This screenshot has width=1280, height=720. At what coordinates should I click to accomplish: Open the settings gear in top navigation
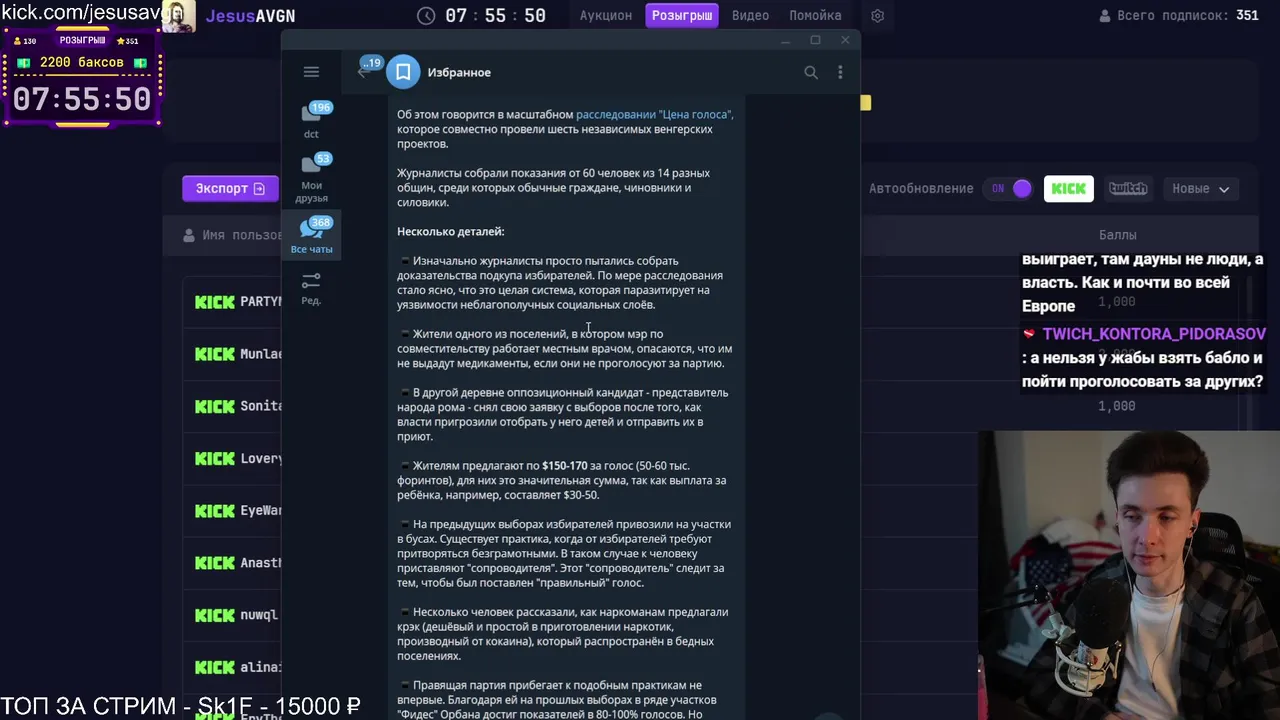pyautogui.click(x=877, y=16)
